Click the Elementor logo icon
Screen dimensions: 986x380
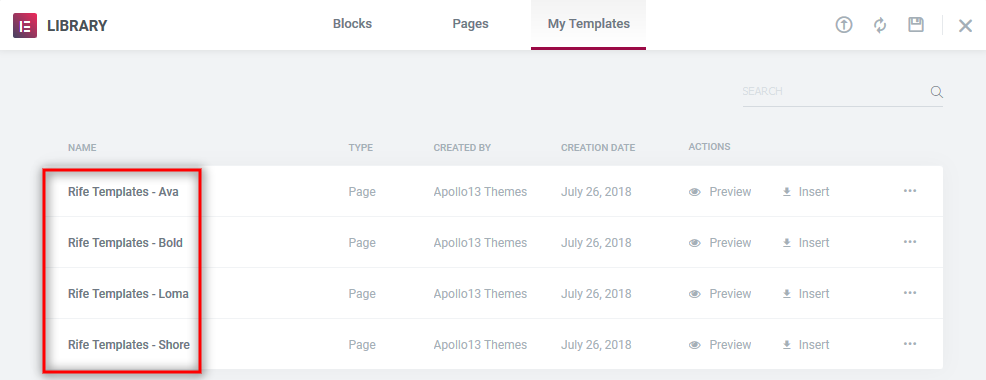(25, 26)
